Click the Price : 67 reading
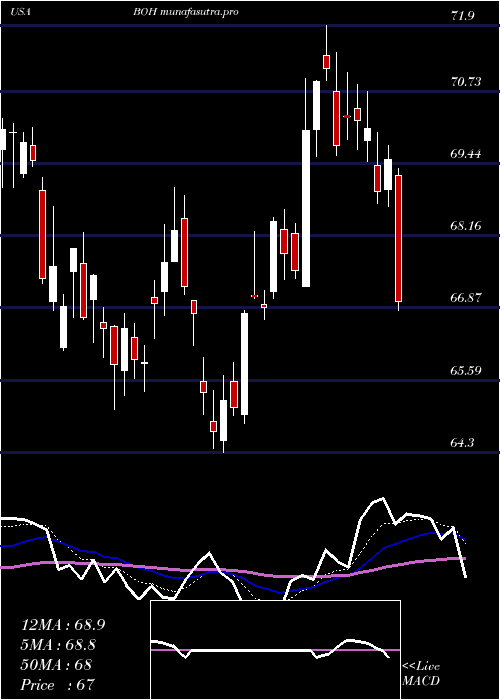This screenshot has height=700, width=500. (58, 684)
